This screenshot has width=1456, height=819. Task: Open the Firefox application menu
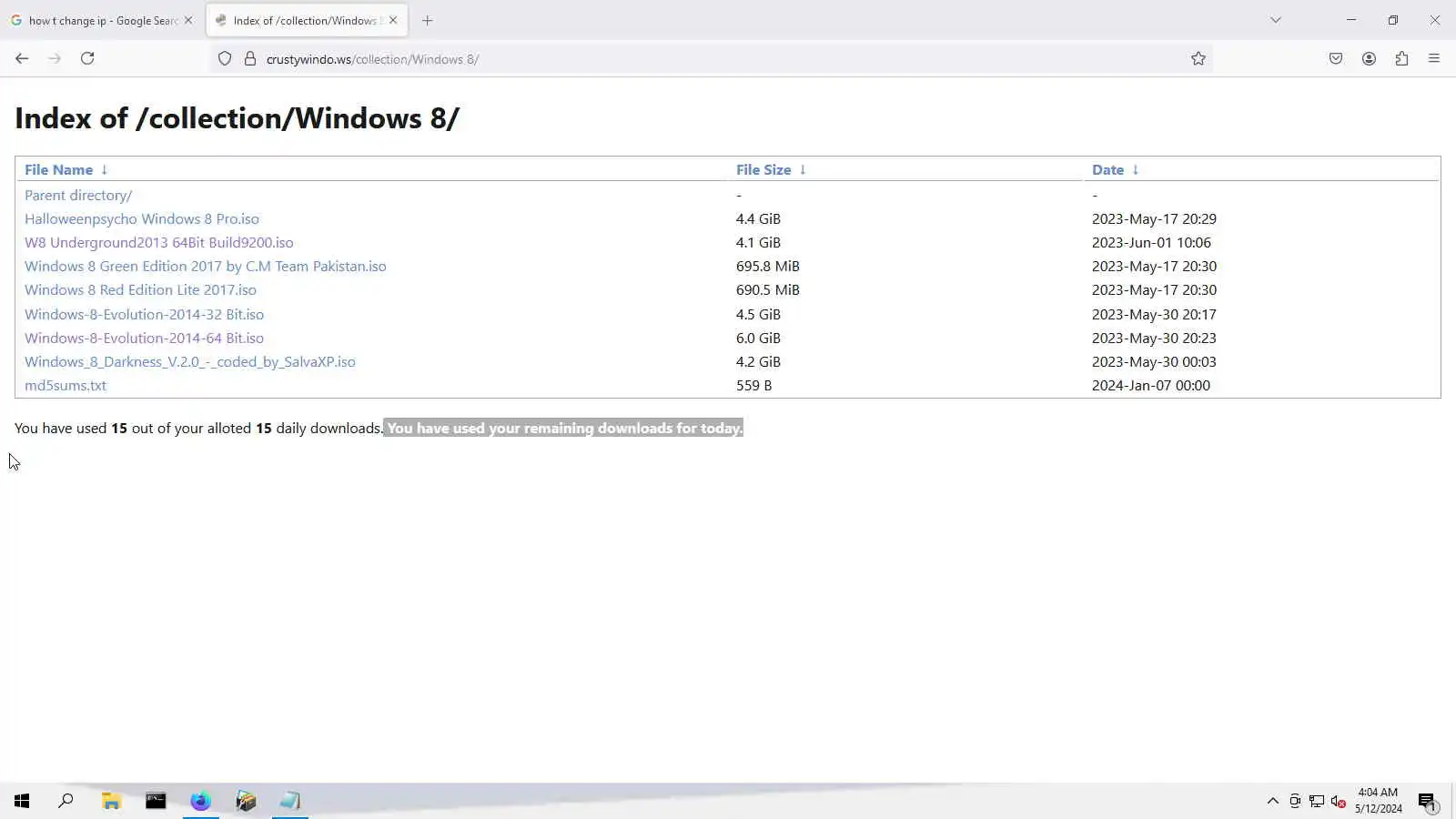(1434, 58)
